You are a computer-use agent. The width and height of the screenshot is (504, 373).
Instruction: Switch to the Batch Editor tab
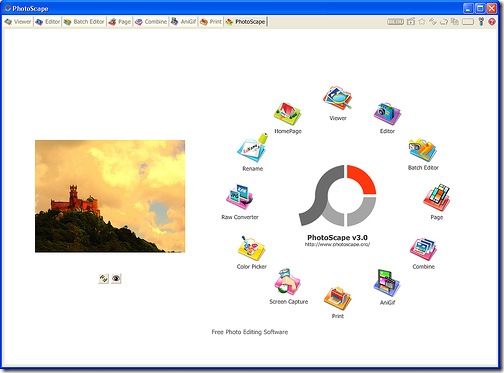(84, 22)
